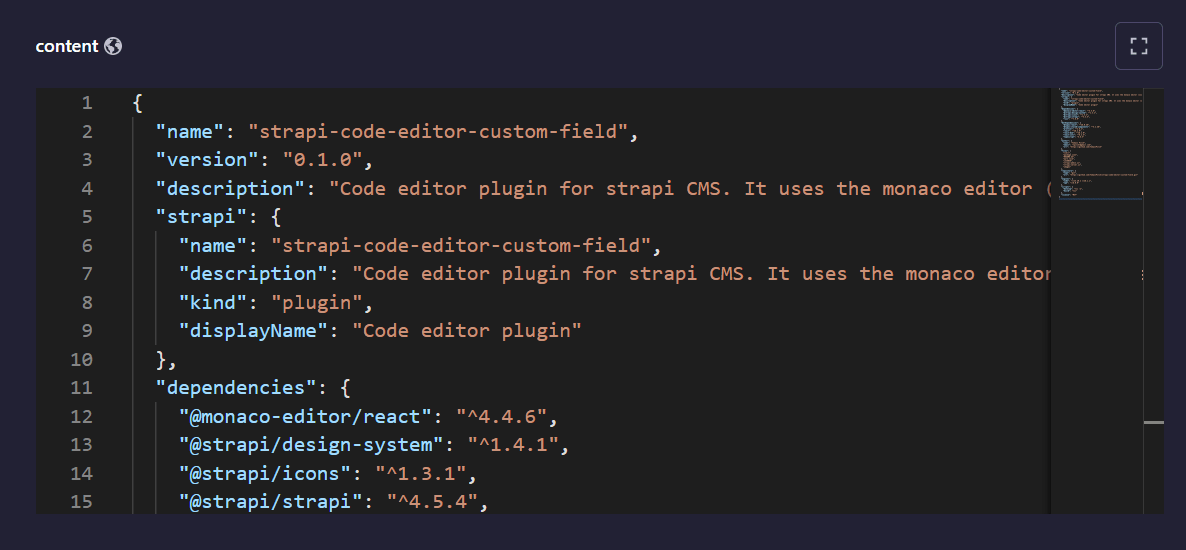Click the code minimap preview
1186x550 pixels.
pyautogui.click(x=1101, y=144)
